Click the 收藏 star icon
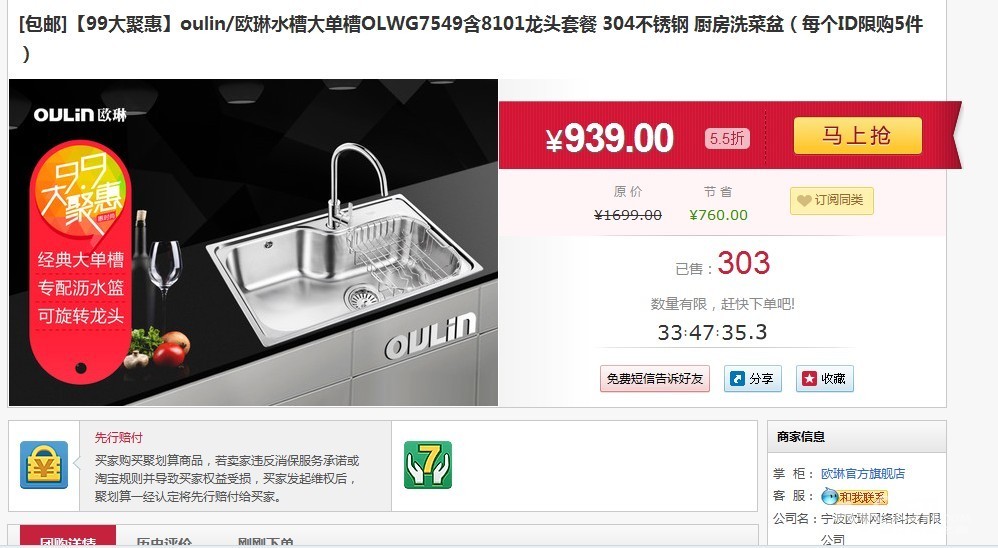Viewport: 998px width, 548px height. coord(809,379)
